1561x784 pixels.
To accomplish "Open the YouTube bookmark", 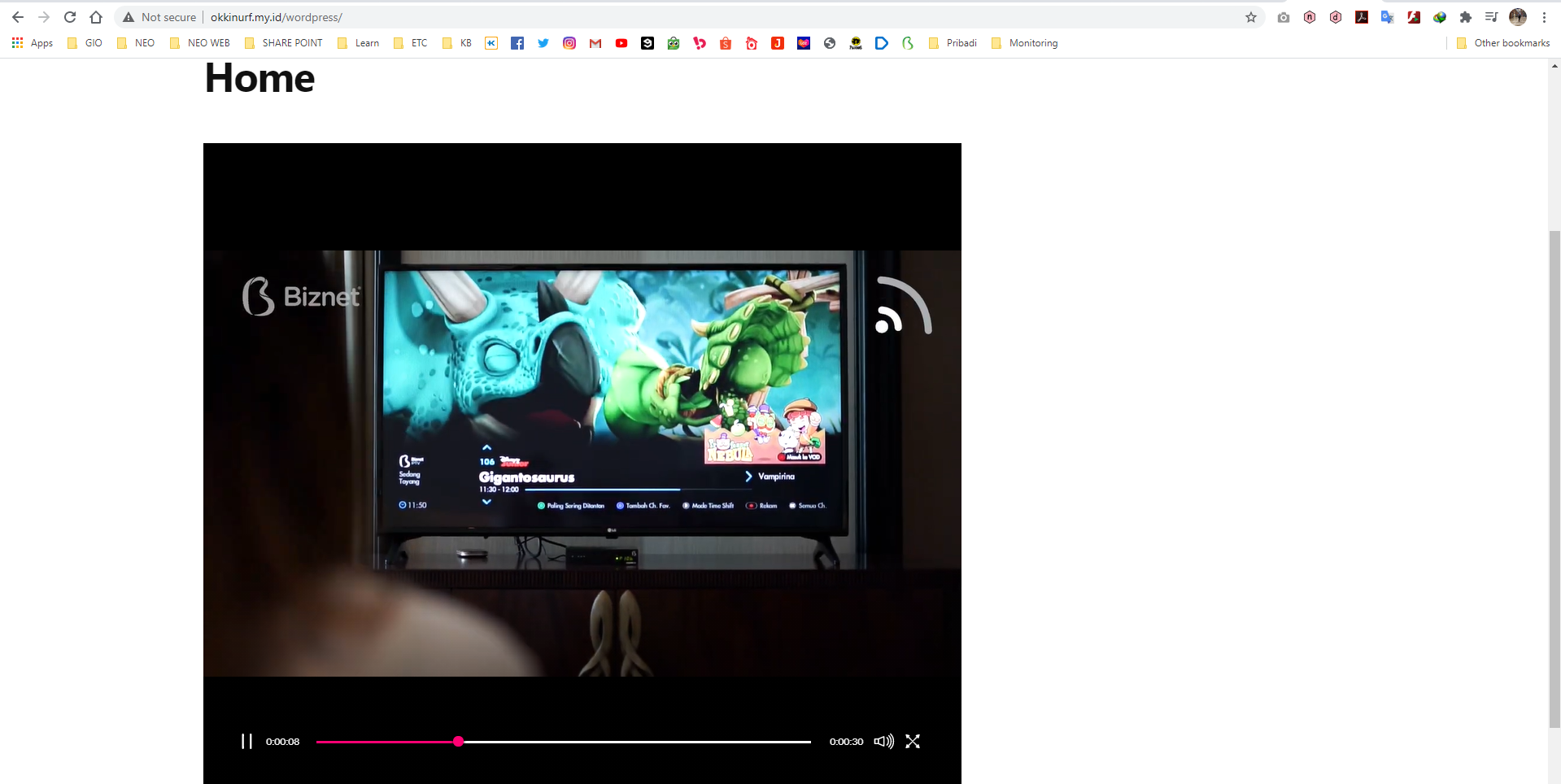I will (621, 43).
